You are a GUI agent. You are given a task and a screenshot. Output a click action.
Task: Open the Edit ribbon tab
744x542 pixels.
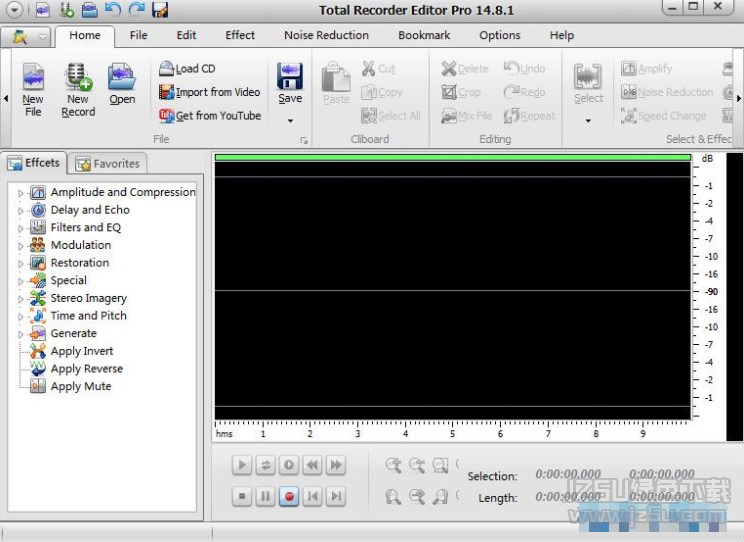186,36
